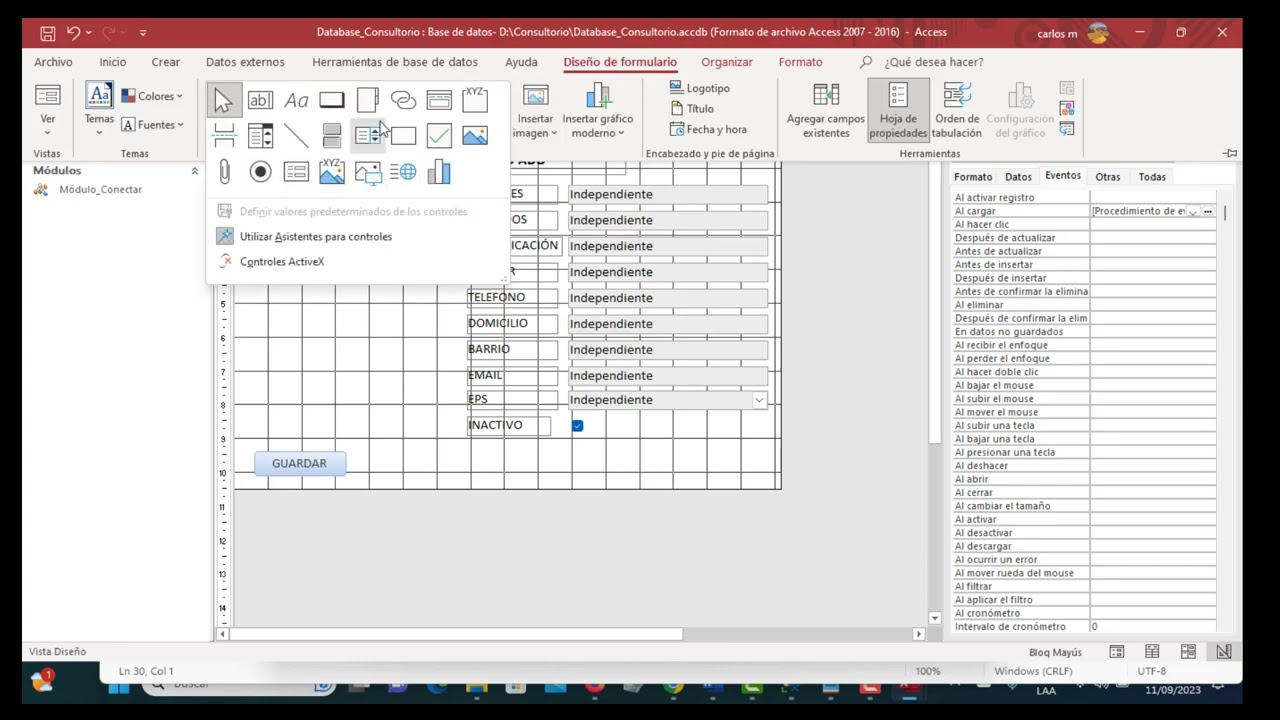Collapse the Módulos navigation group
This screenshot has width=1280, height=720.
click(194, 171)
